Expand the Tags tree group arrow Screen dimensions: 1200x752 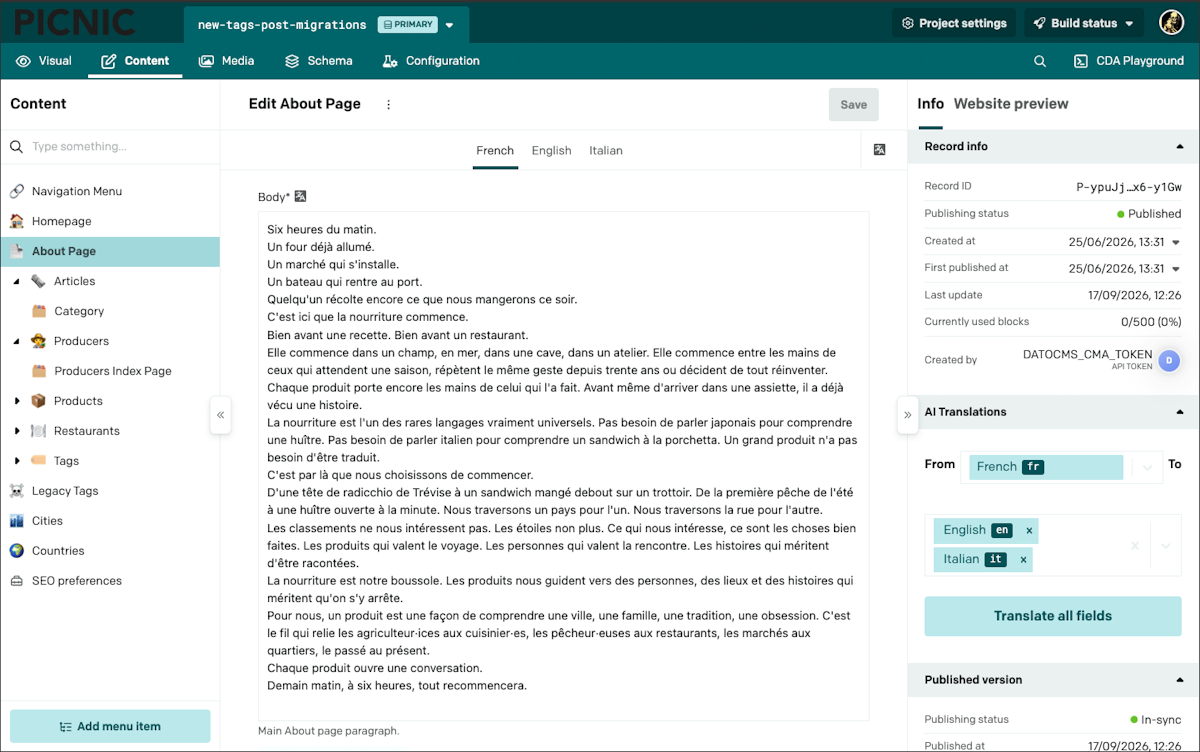click(16, 461)
